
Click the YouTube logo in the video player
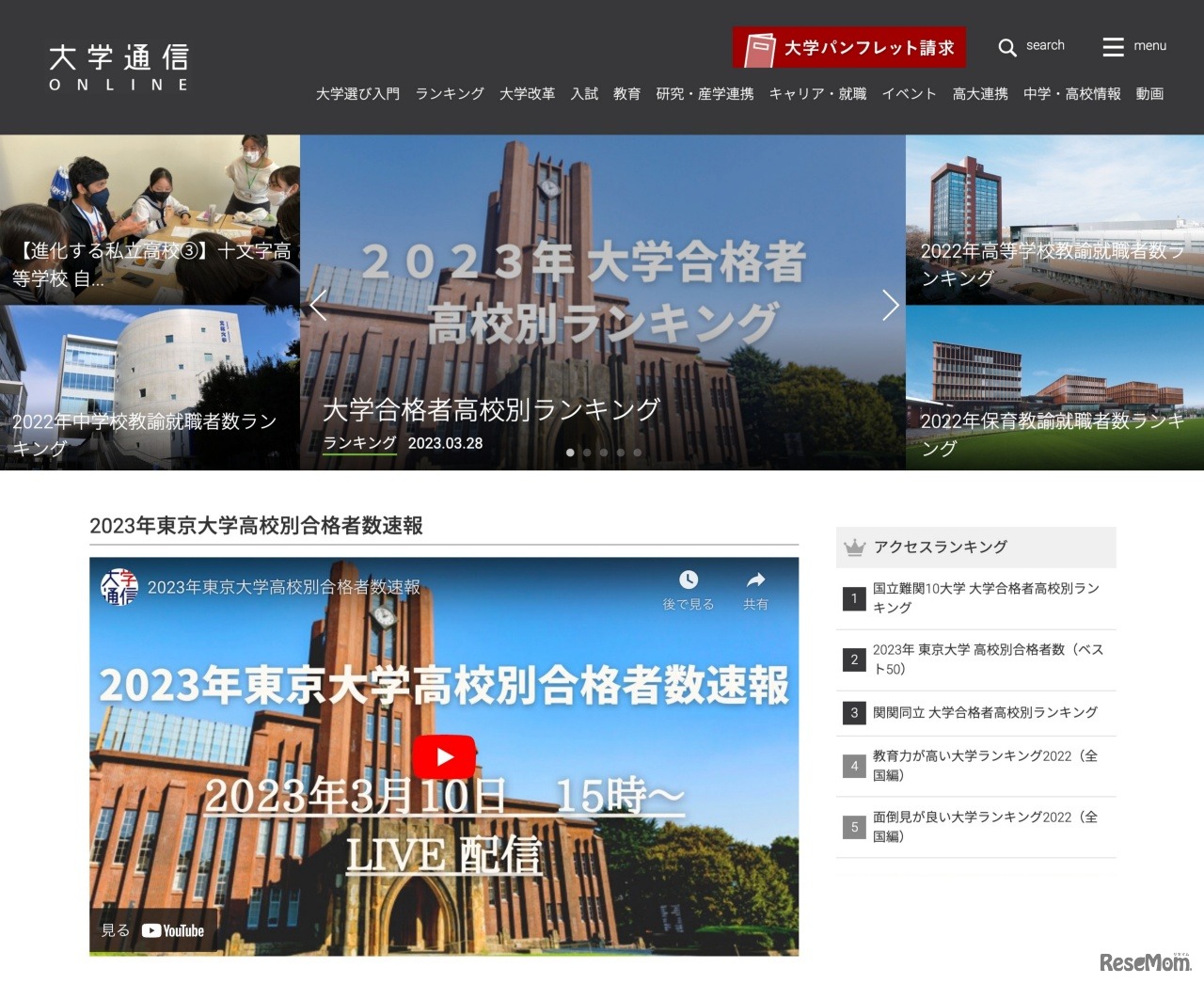point(172,930)
